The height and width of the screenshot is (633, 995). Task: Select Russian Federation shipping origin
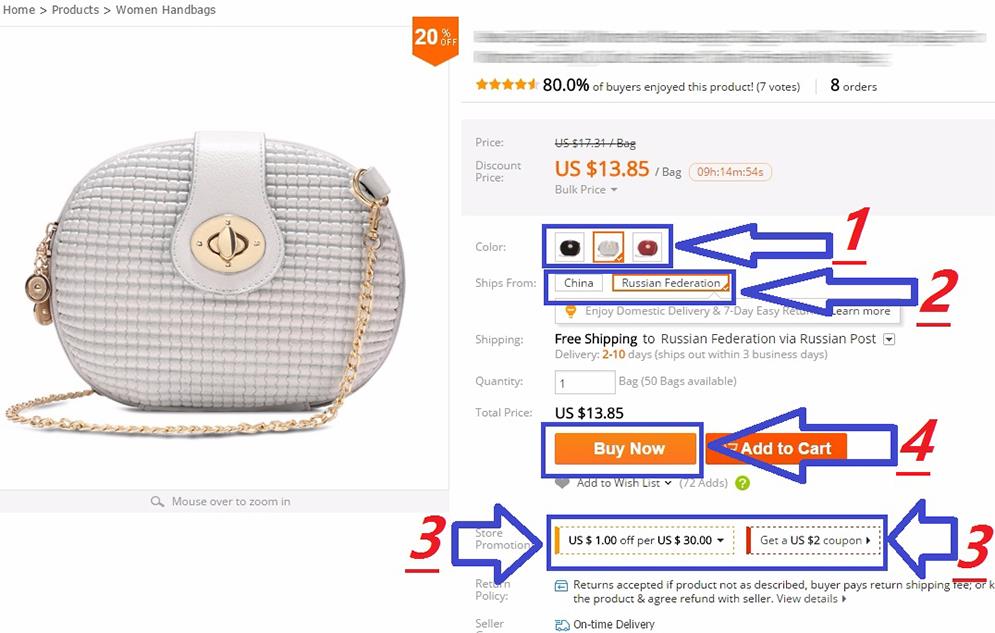(x=671, y=283)
